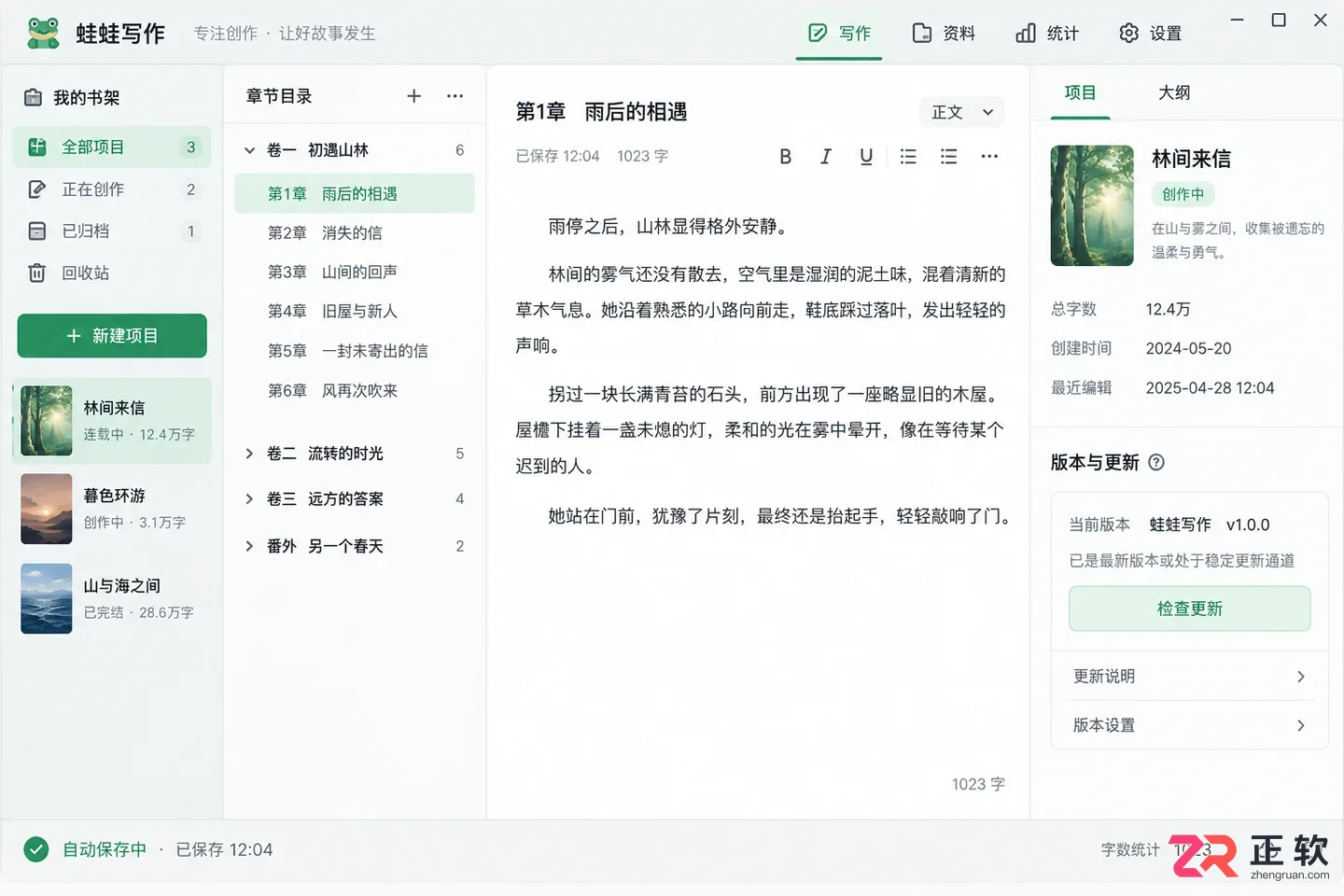Apply italic formatting

826,157
